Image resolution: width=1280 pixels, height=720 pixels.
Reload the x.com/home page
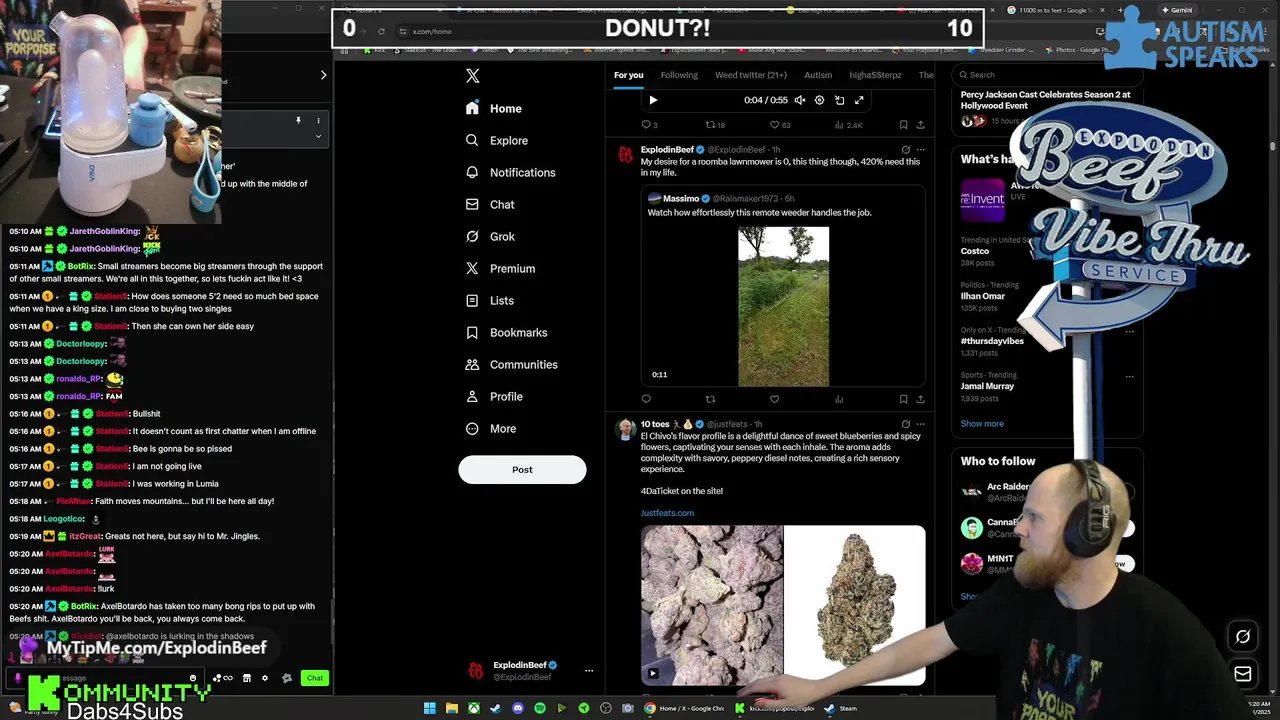[381, 31]
